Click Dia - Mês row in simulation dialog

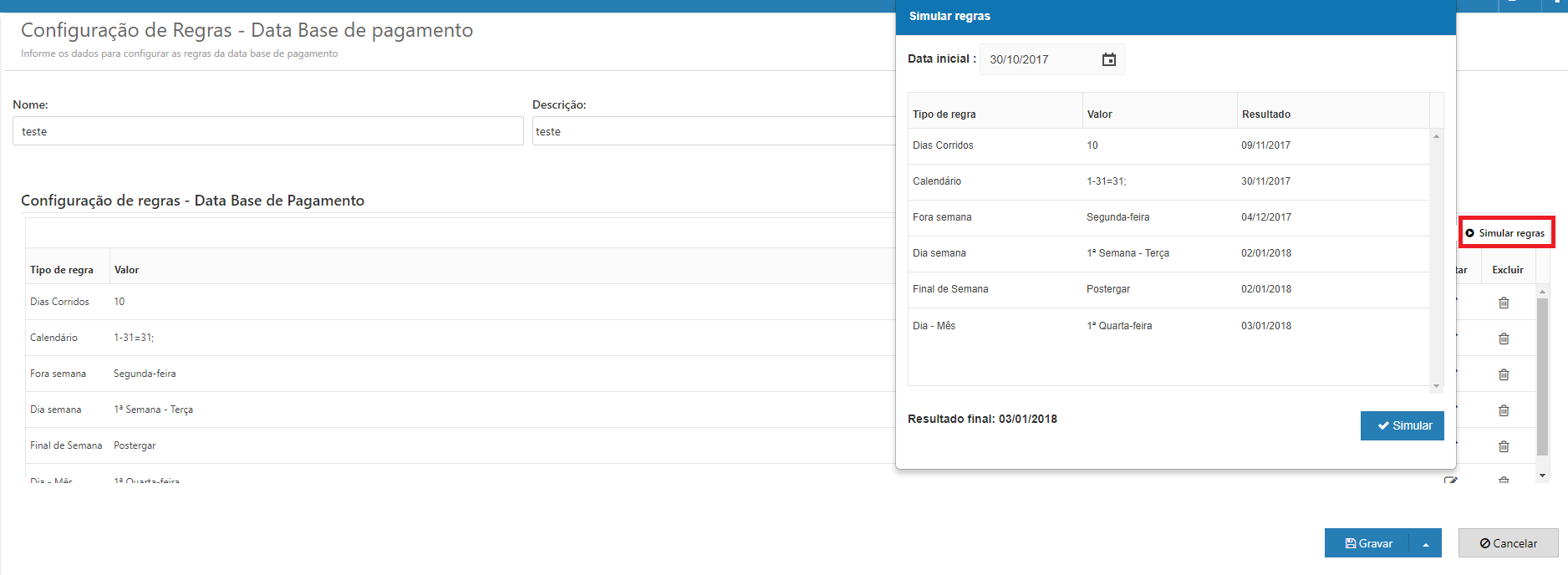click(x=1168, y=326)
